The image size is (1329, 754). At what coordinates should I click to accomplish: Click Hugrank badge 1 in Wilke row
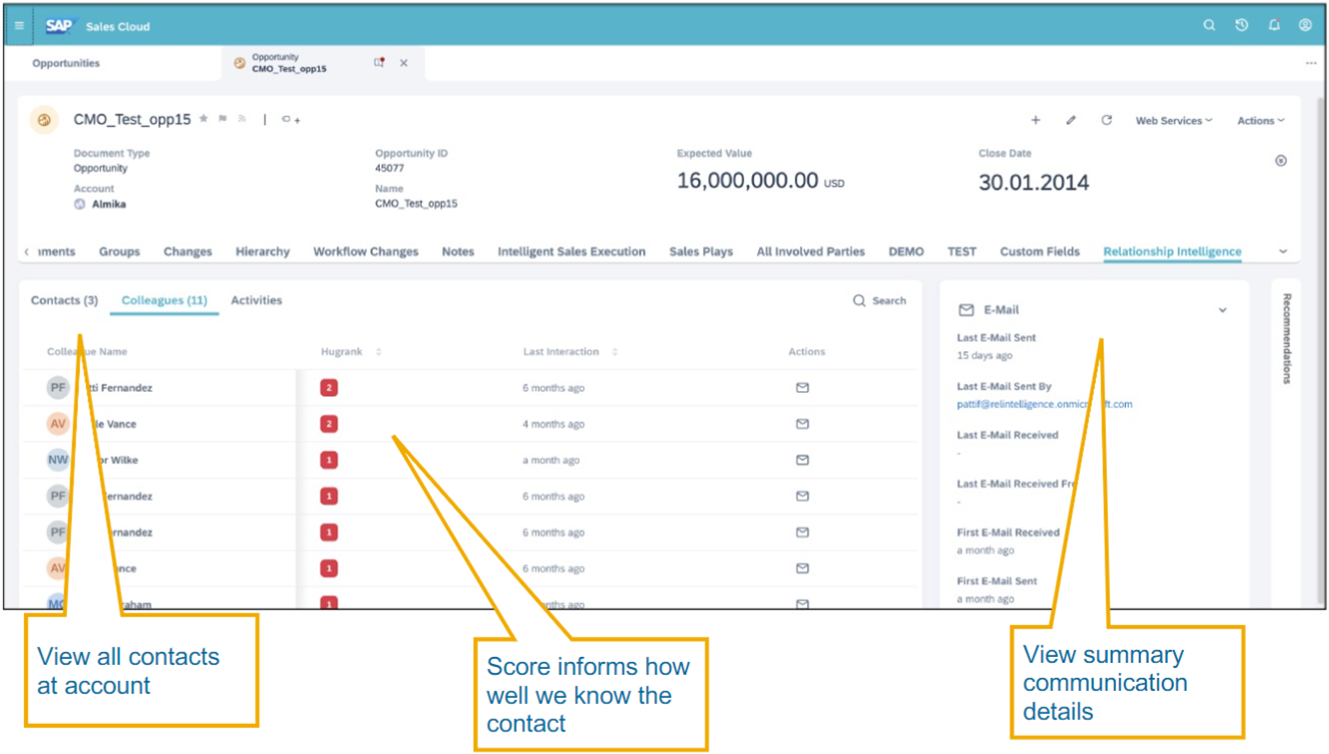329,460
